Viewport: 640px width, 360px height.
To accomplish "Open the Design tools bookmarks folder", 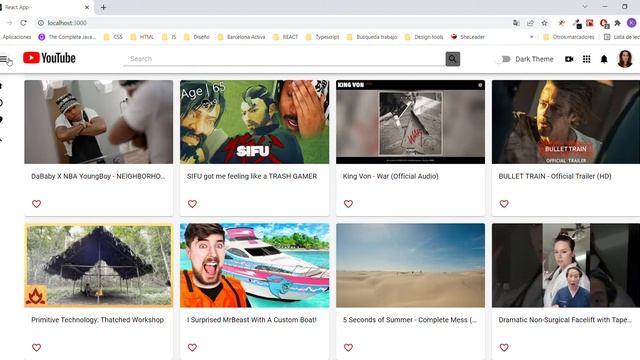I will [x=424, y=37].
